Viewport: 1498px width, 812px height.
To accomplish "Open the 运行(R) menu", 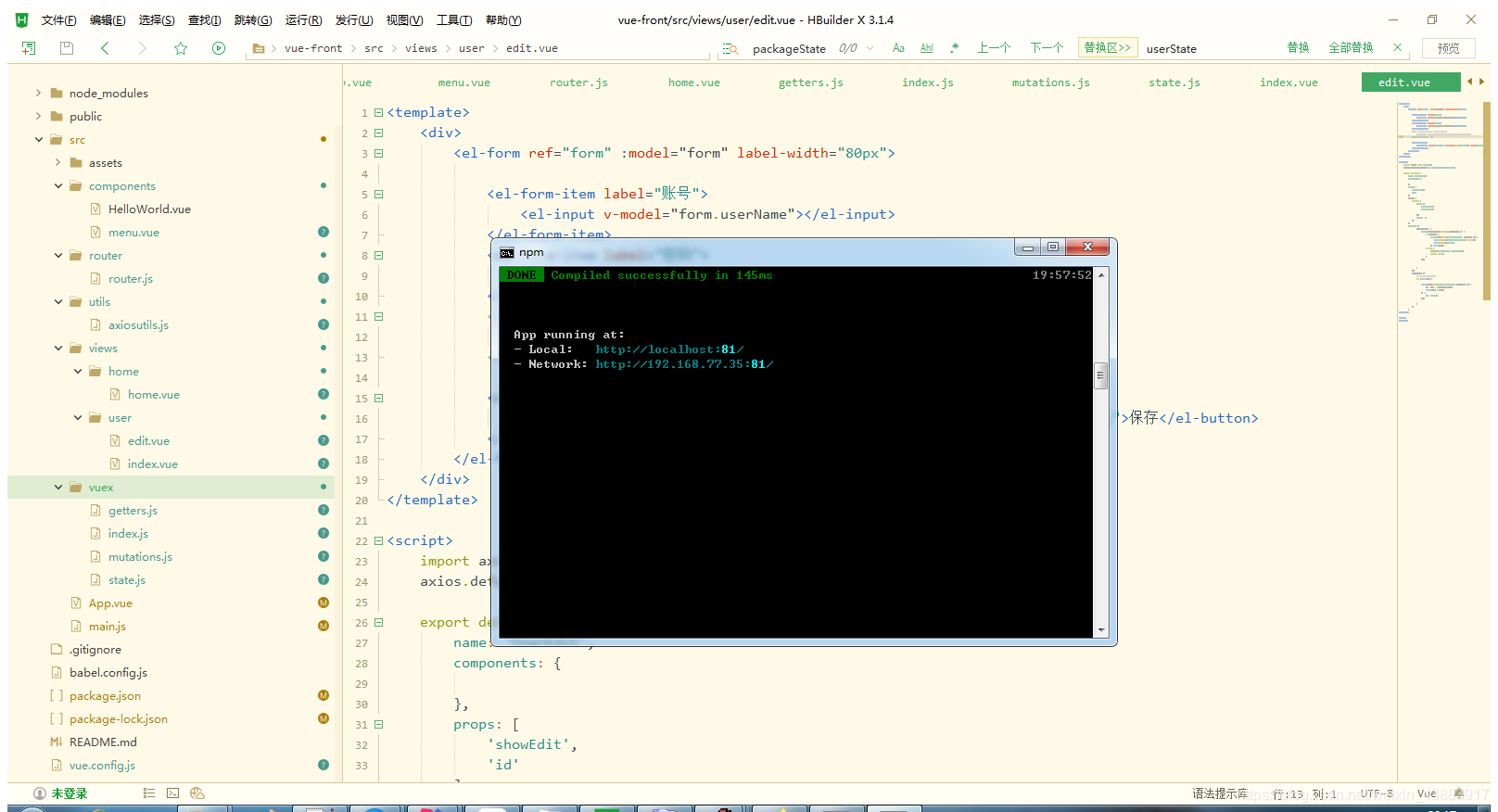I will click(303, 20).
